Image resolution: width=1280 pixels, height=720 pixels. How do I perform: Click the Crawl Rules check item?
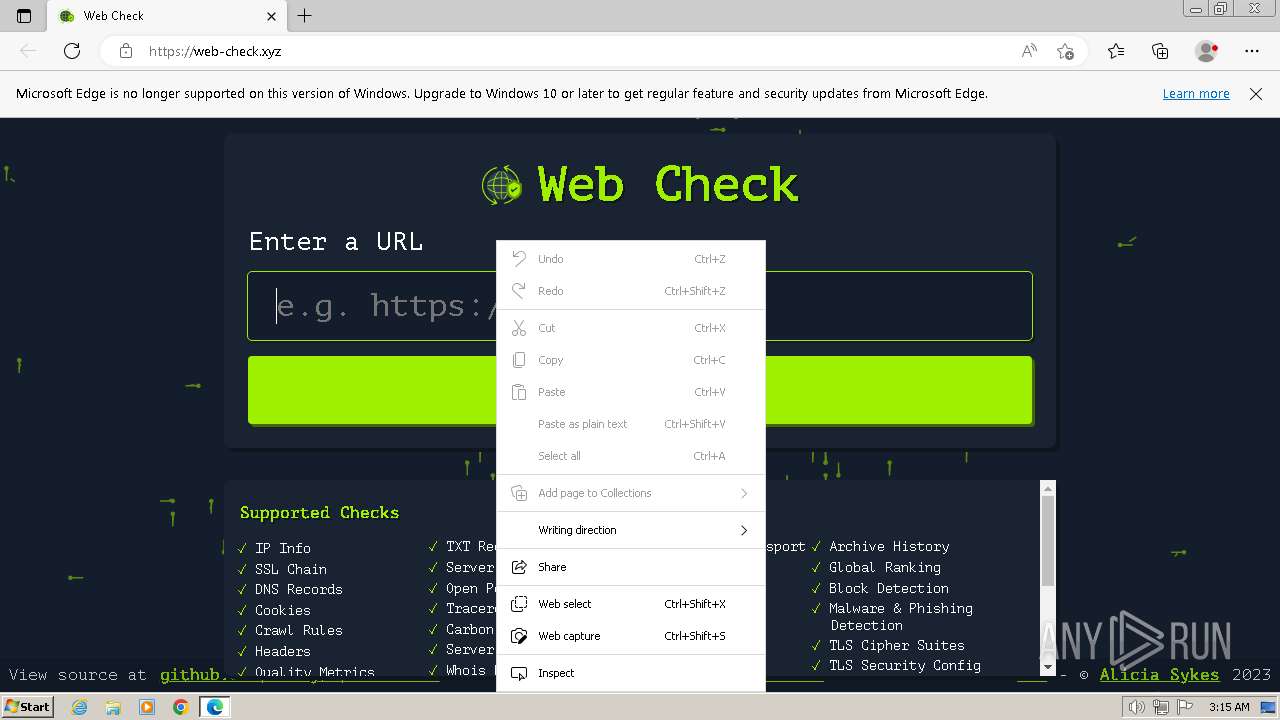298,630
